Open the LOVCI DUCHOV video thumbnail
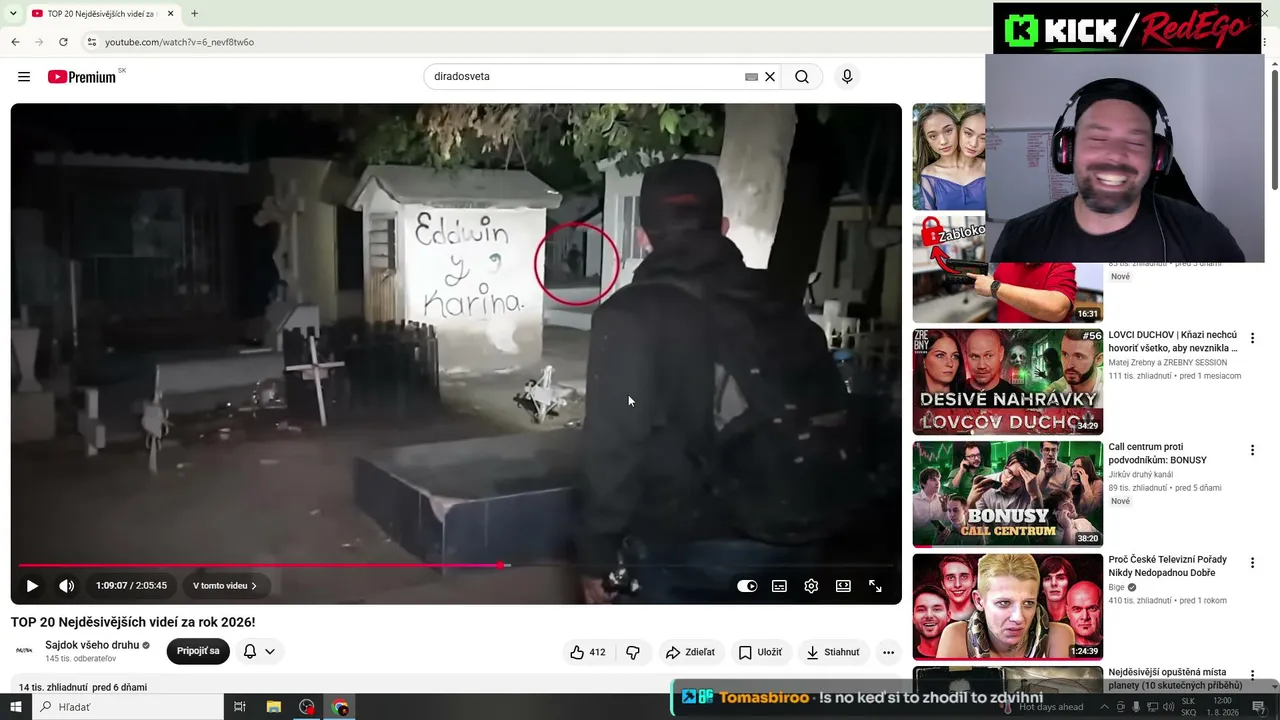This screenshot has width=1280, height=720. [x=1007, y=382]
